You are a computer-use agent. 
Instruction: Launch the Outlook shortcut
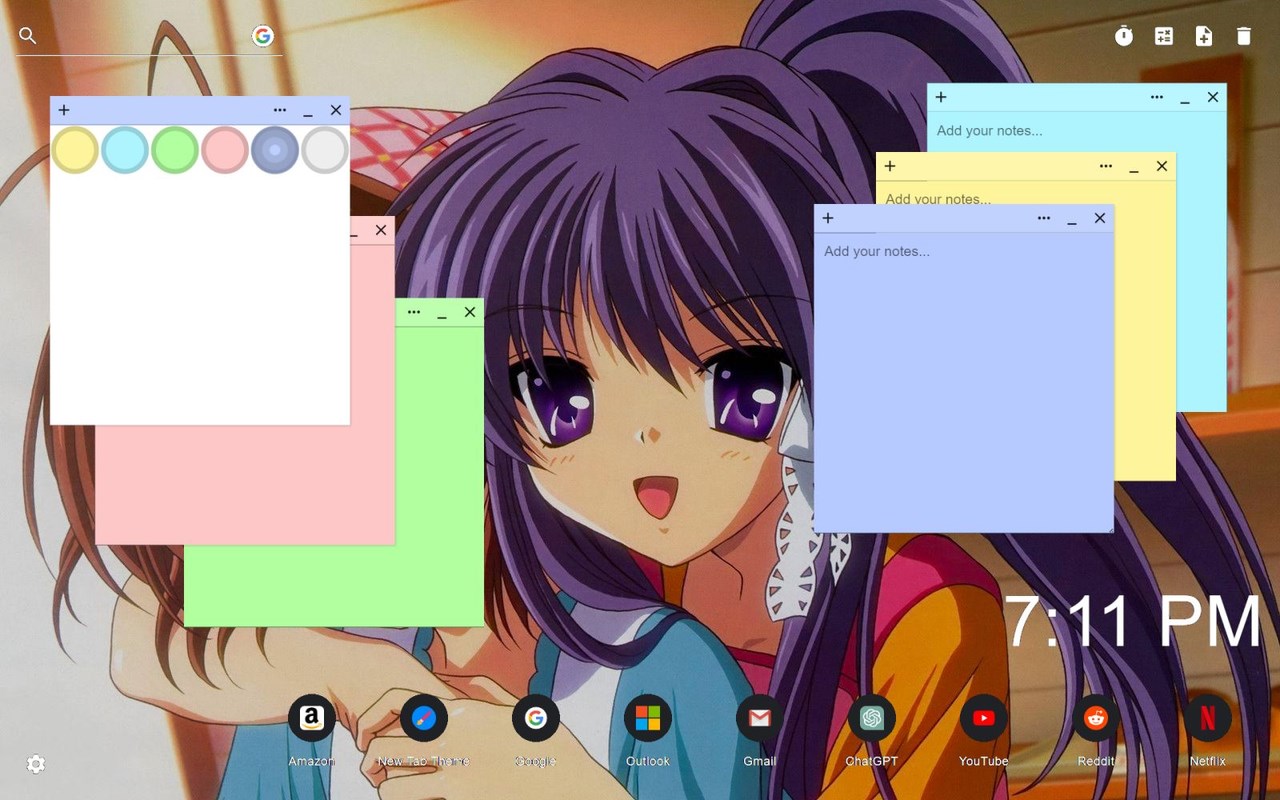648,718
